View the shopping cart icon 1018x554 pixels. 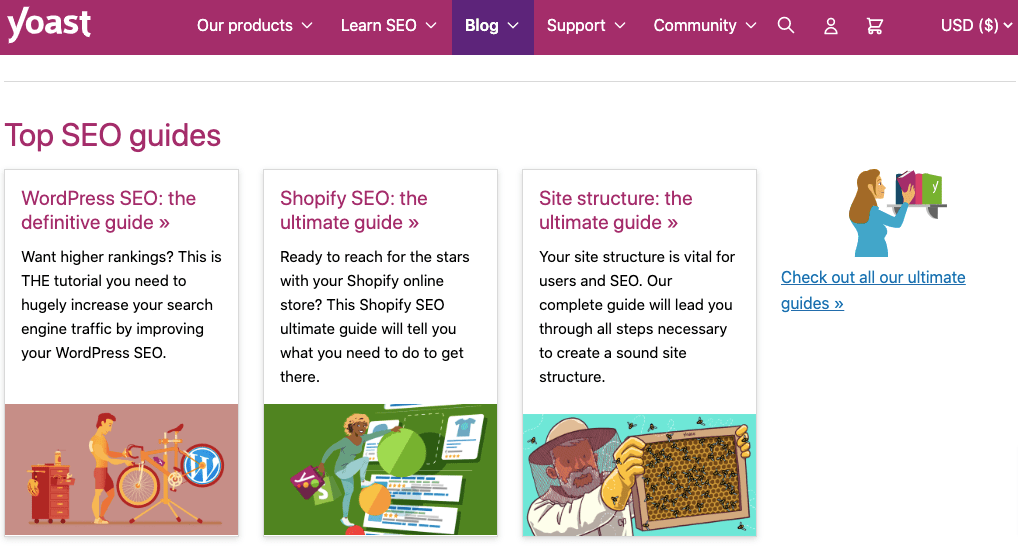(x=875, y=26)
